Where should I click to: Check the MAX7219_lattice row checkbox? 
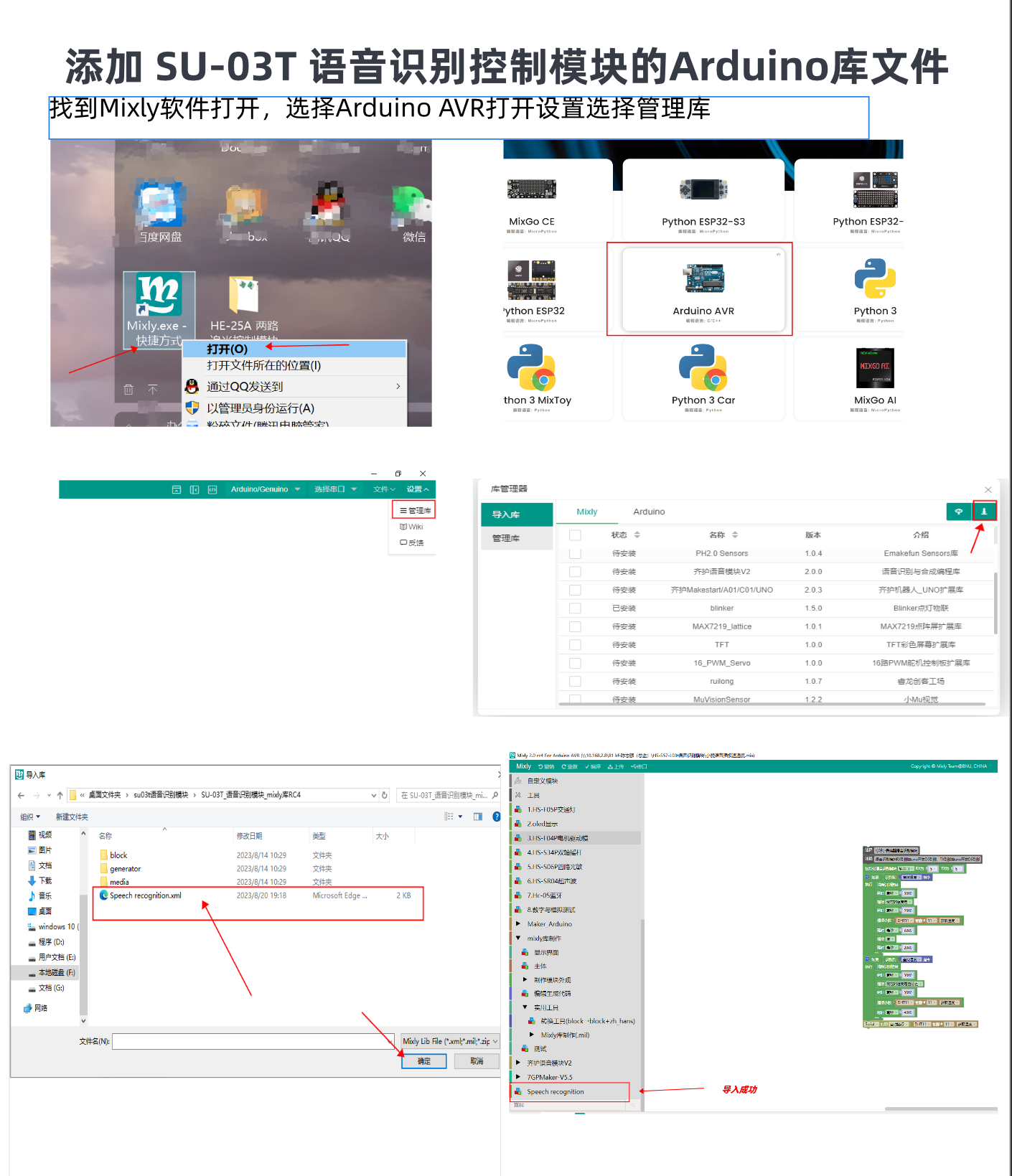tap(575, 626)
